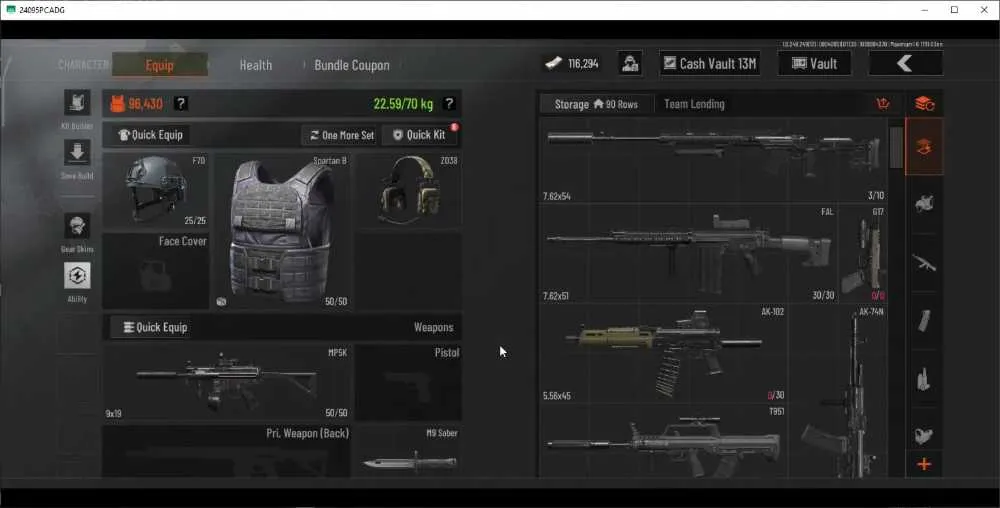This screenshot has width=1000, height=508.
Task: Click the orange vest equipment value icon
Action: [118, 103]
